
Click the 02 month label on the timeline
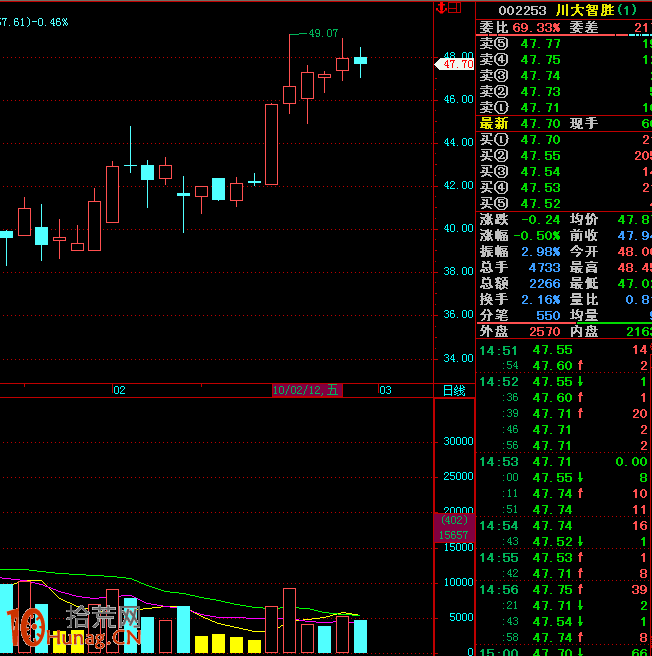(119, 391)
